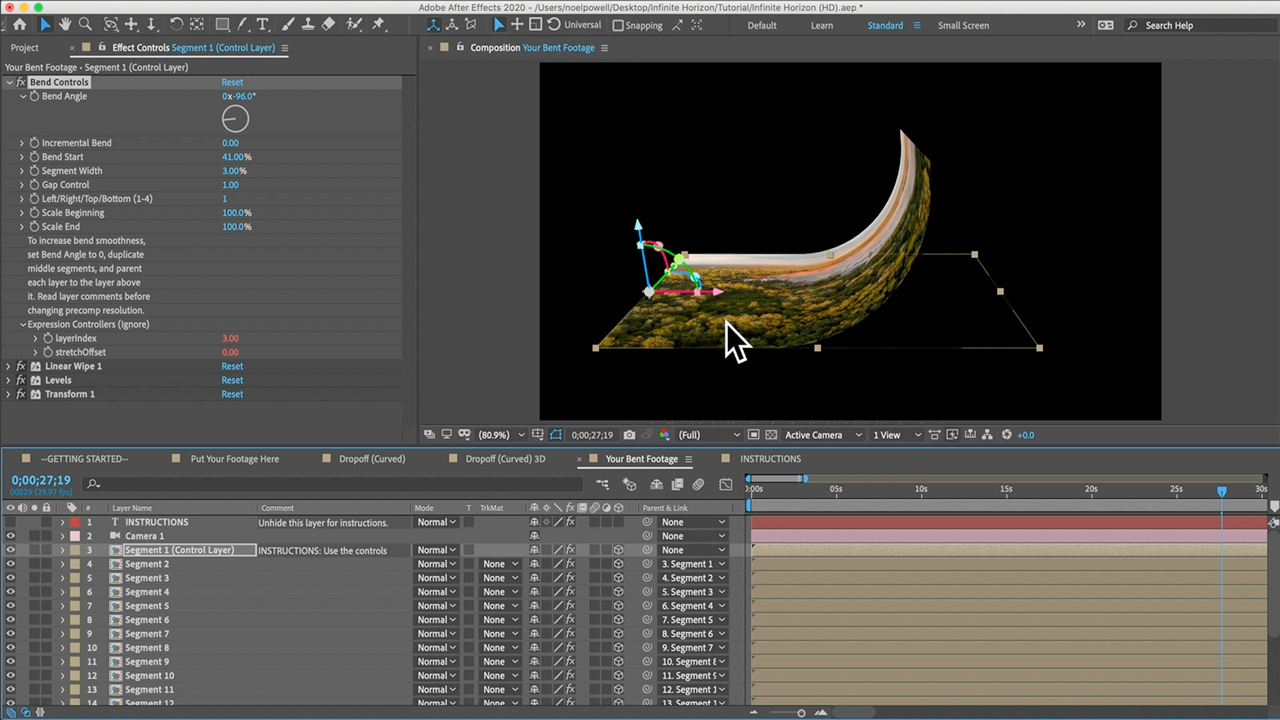Select the Eraser tool

click(328, 25)
